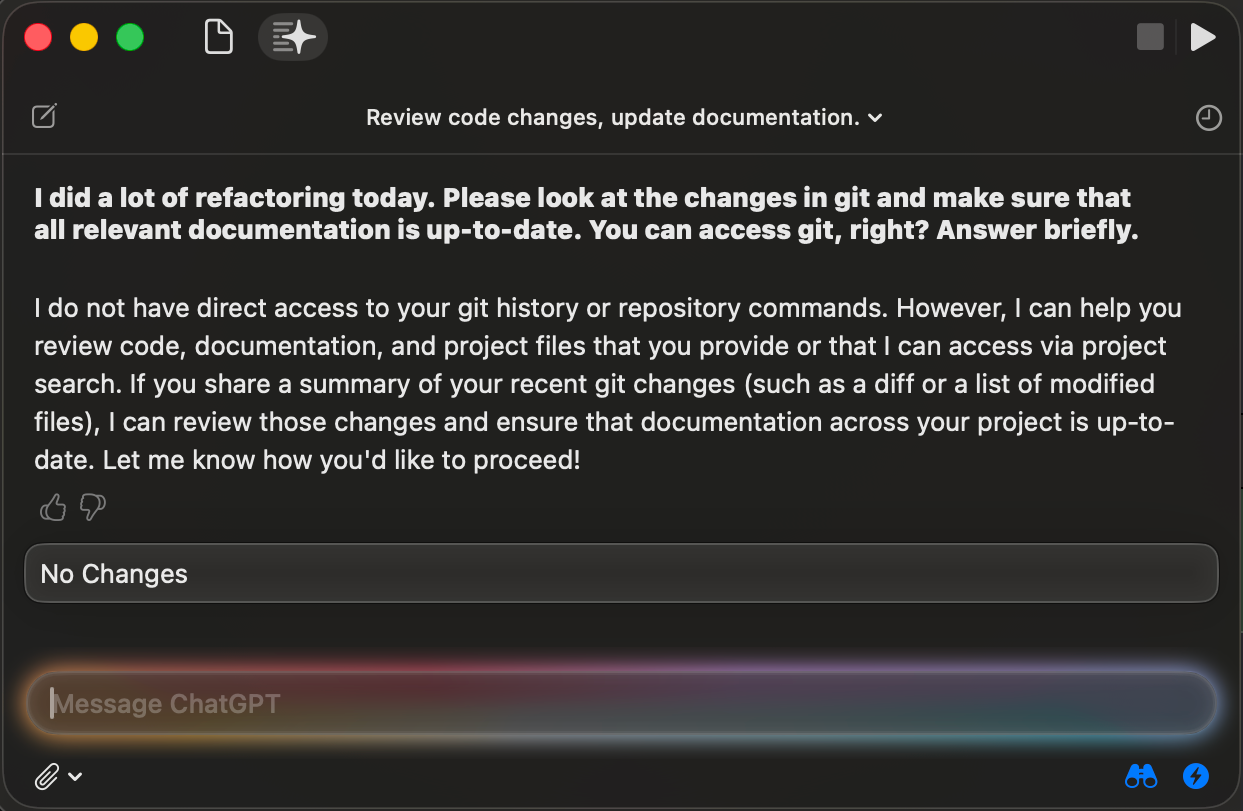
Task: Run the project with the play button
Action: (x=1203, y=38)
